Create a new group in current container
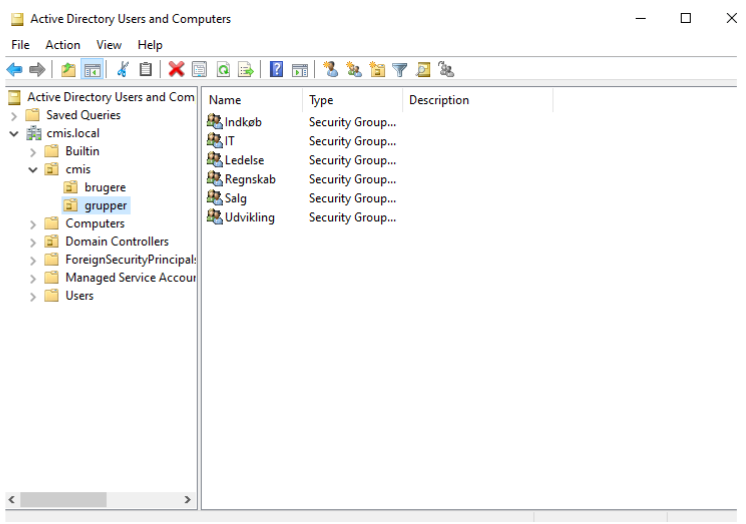 click(353, 69)
